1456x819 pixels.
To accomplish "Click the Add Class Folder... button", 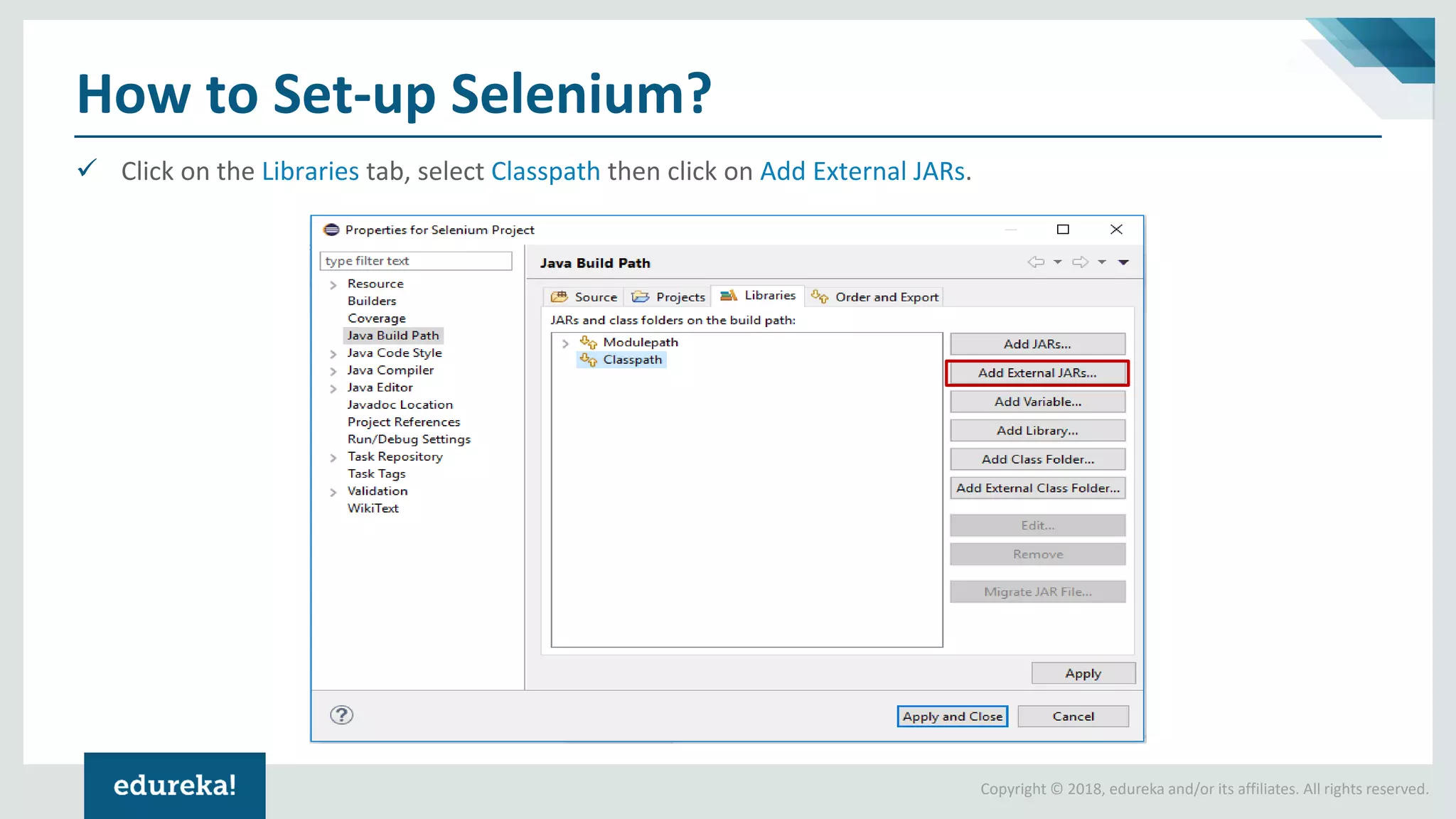I will point(1037,459).
